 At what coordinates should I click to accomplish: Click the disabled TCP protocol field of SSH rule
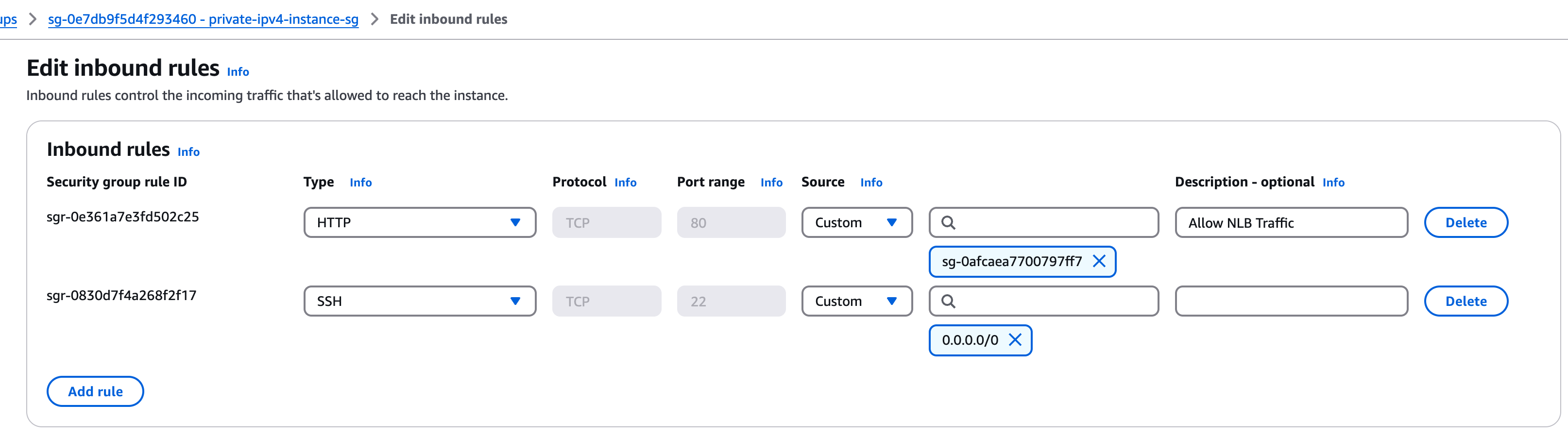coord(606,301)
